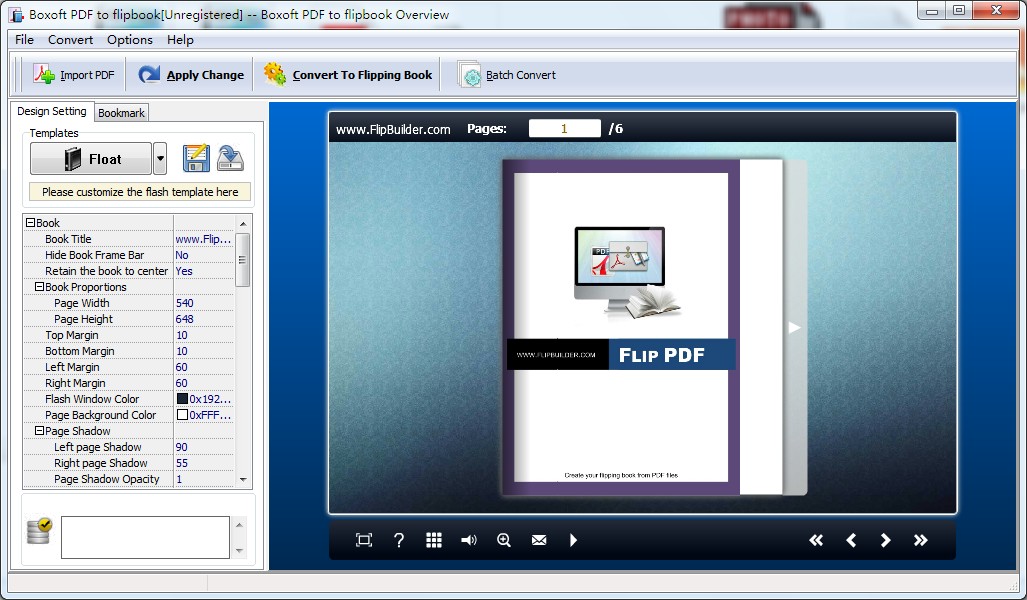Viewport: 1027px width, 600px height.
Task: Click description box scroll down arrow
Action: [239, 550]
